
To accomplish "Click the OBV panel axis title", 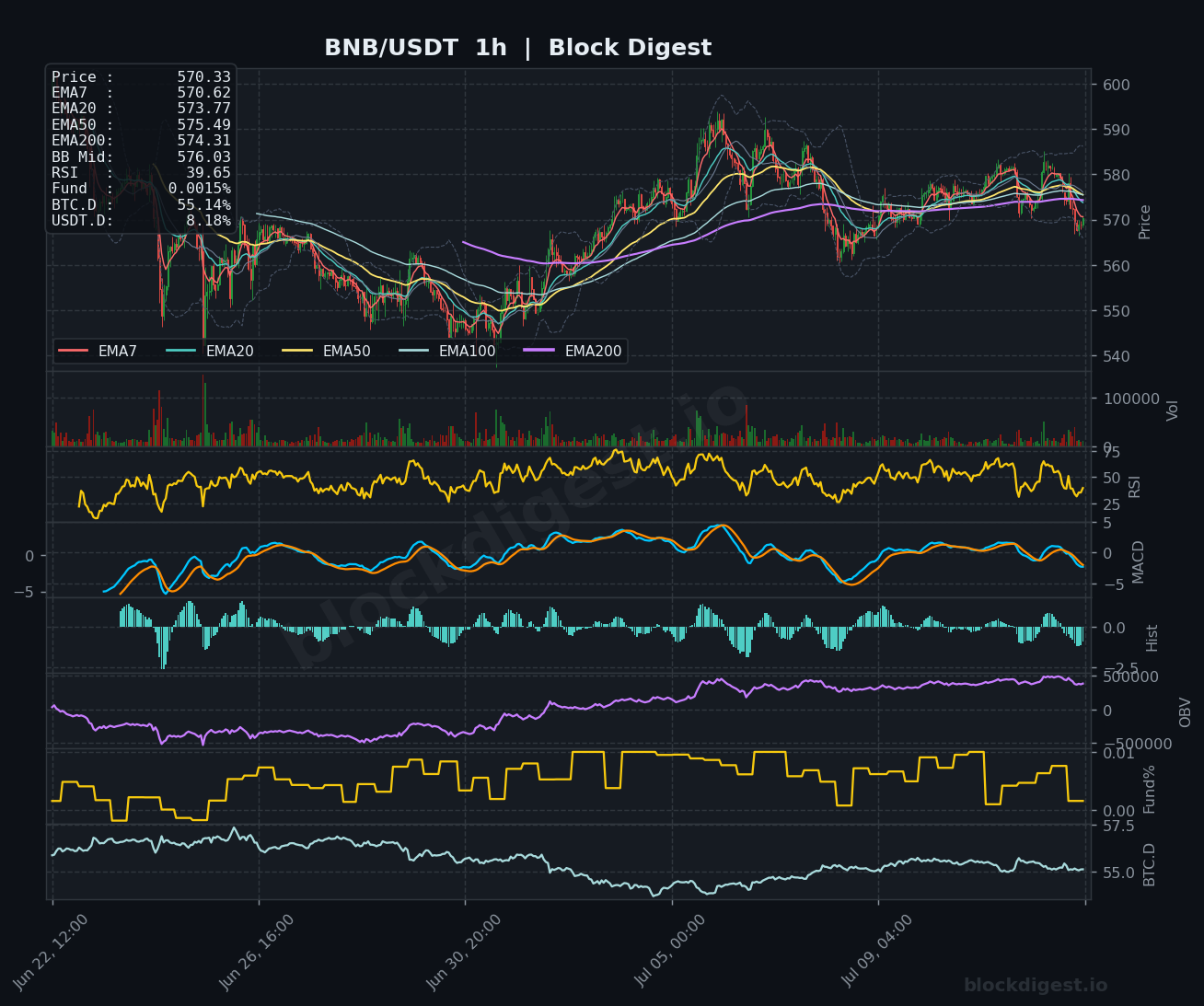I will pos(1186,712).
